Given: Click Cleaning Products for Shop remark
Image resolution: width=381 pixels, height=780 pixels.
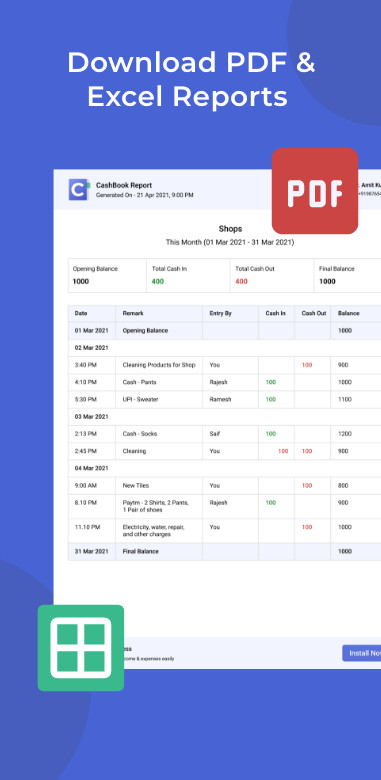Looking at the screenshot, I should point(159,365).
